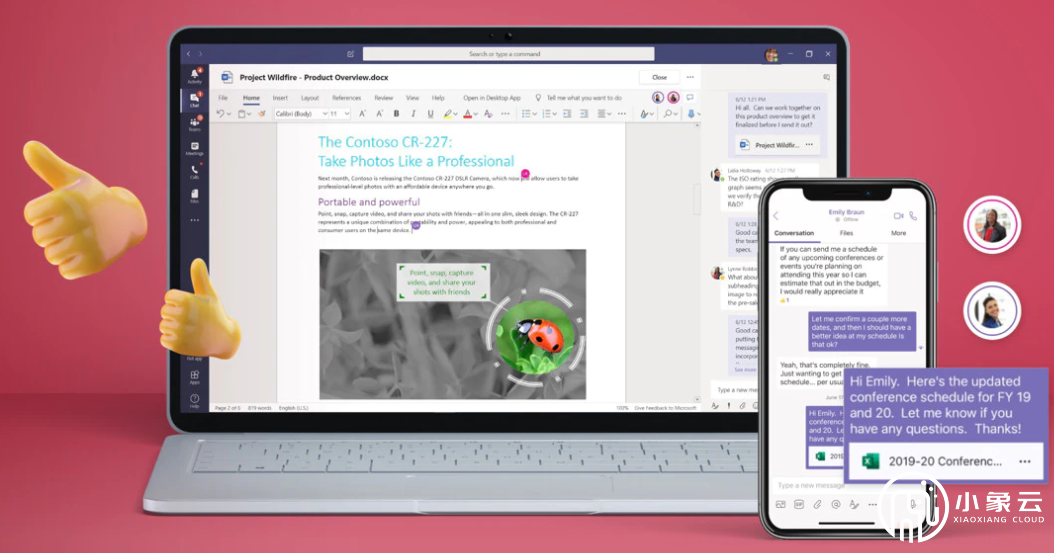The width and height of the screenshot is (1054, 553).
Task: Go back from the phone chat with Emily
Action: click(776, 216)
